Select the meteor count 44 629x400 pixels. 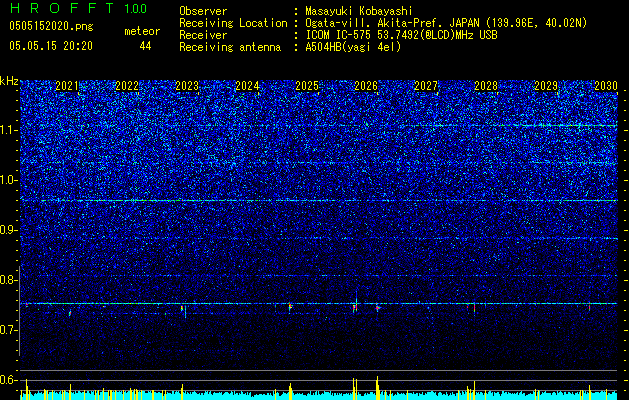(145, 46)
